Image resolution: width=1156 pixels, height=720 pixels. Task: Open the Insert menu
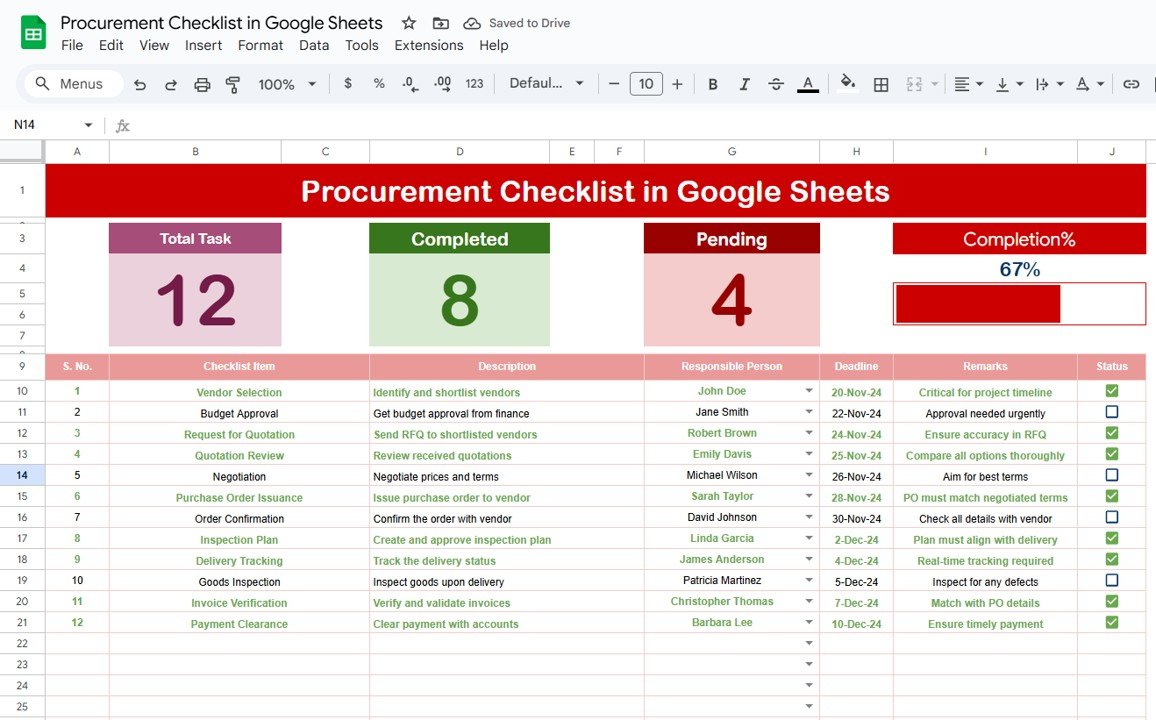(x=203, y=45)
